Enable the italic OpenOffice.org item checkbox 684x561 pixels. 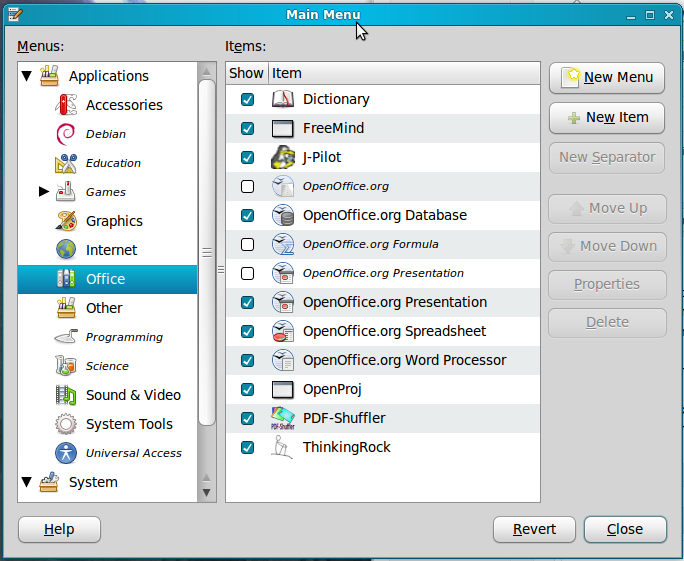pos(247,186)
